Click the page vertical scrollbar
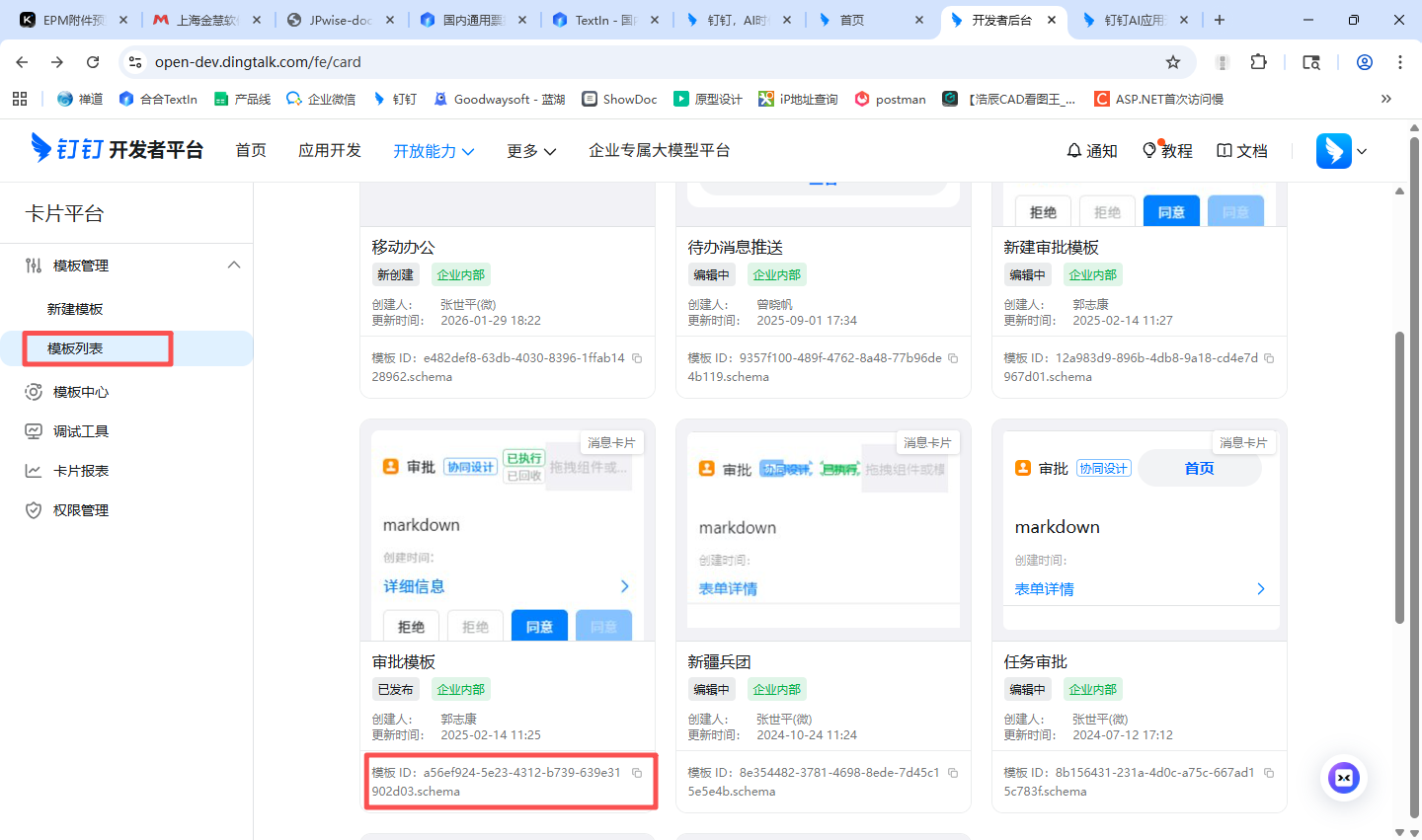1422x840 pixels. (1399, 474)
